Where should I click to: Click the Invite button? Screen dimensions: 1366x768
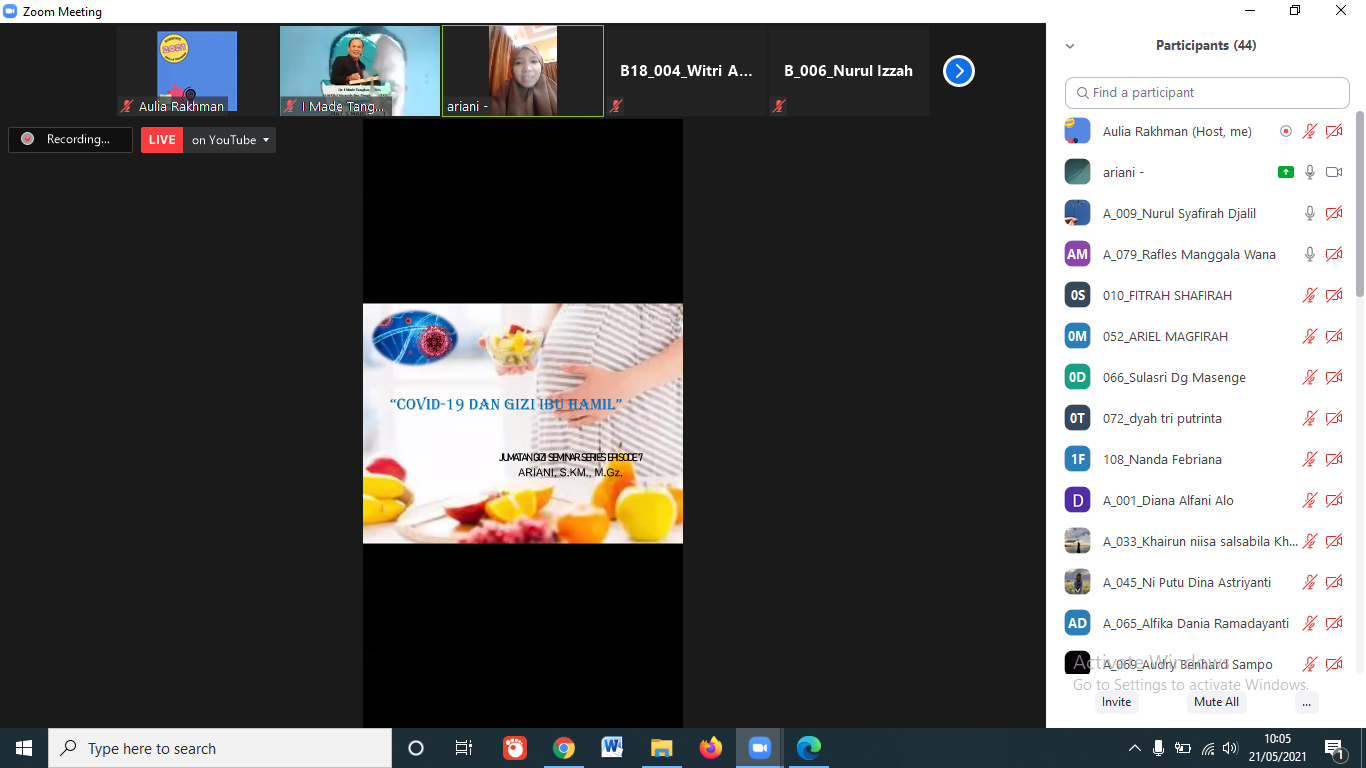[x=1116, y=702]
